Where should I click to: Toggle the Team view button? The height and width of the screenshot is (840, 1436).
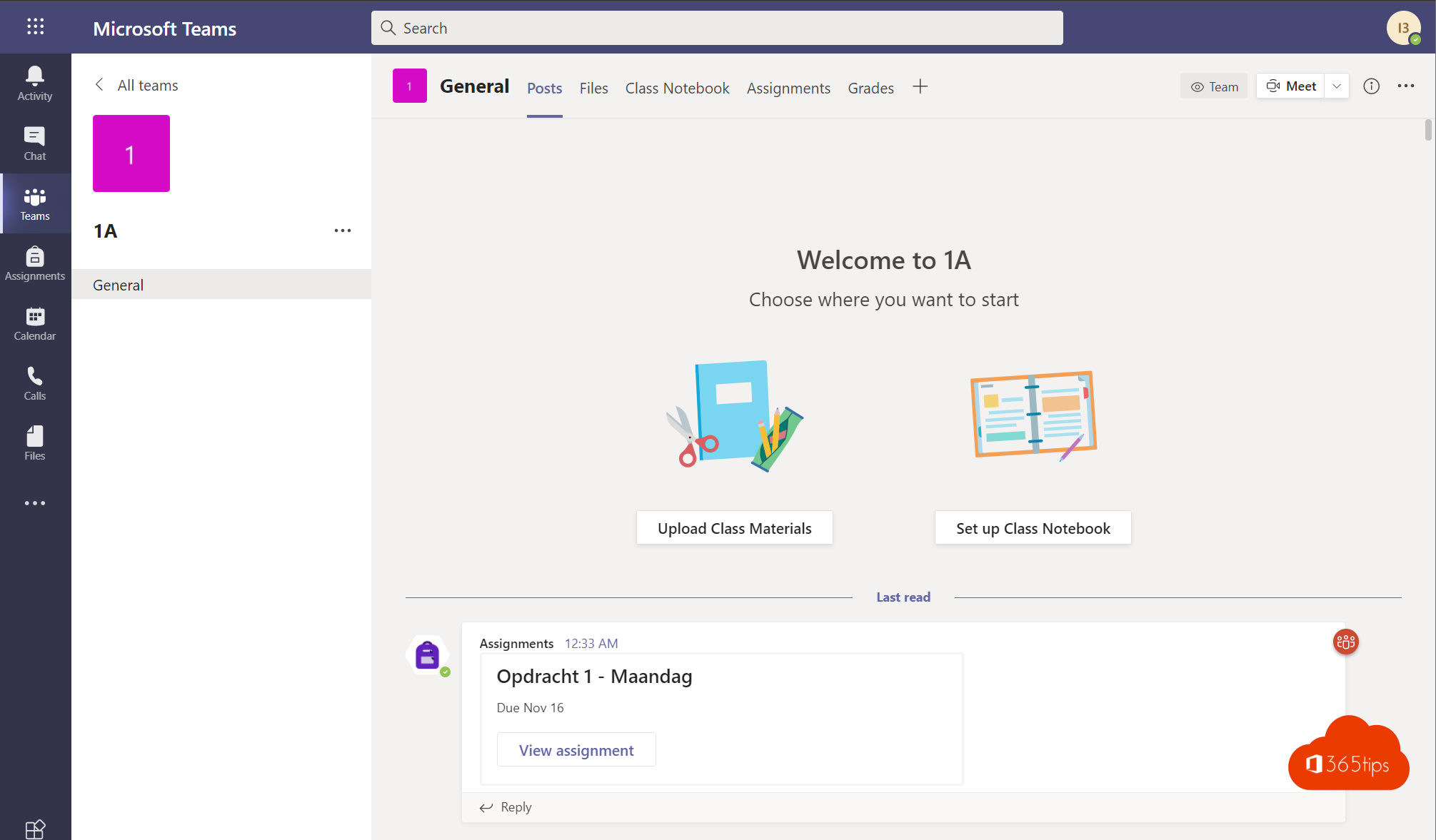[x=1213, y=86]
